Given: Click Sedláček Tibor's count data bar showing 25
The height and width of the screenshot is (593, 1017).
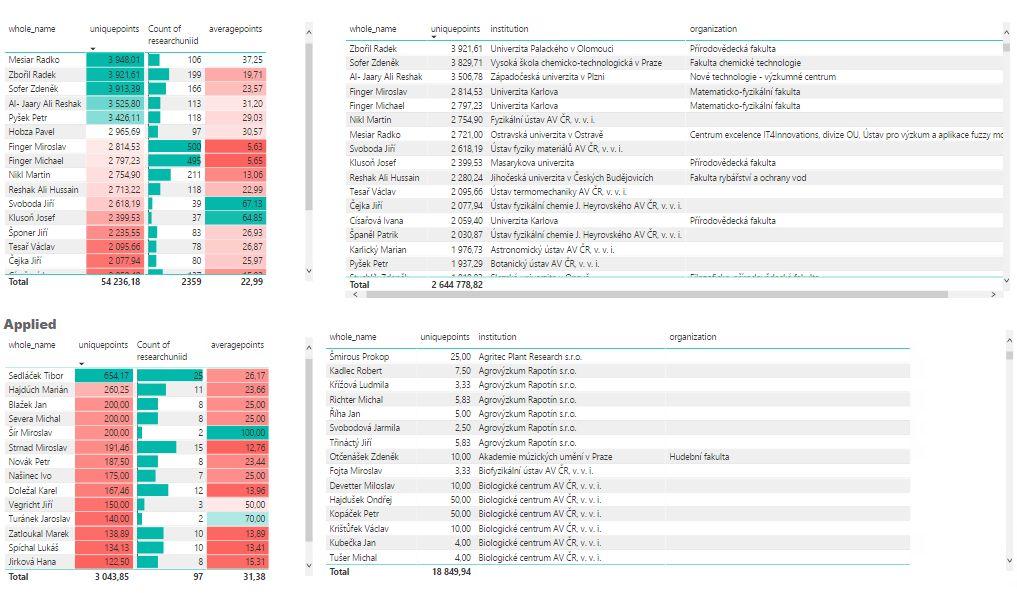Looking at the screenshot, I should pos(170,376).
